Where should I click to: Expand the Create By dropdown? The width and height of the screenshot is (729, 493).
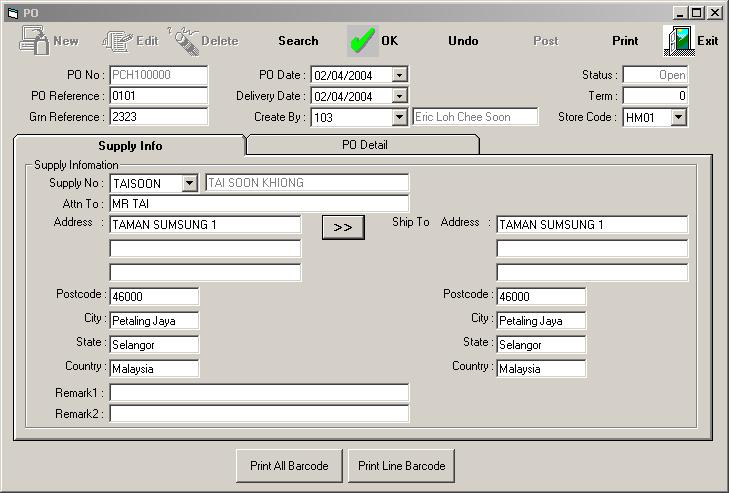point(399,117)
